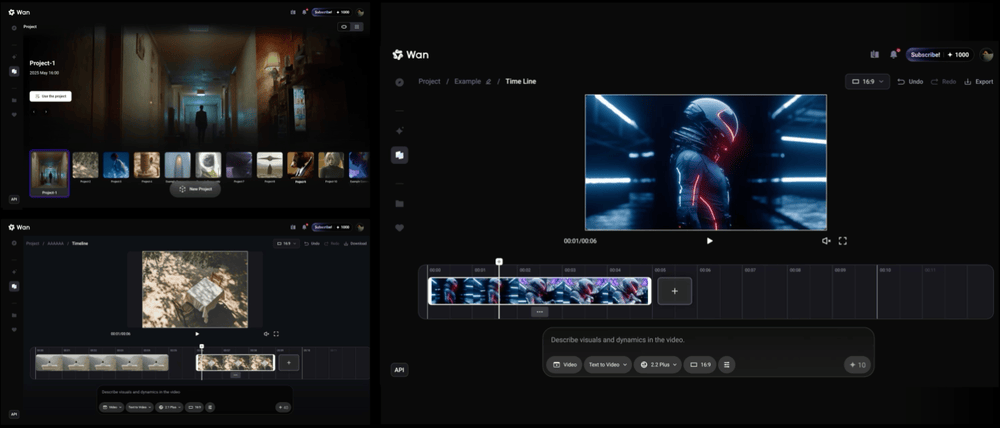Open the Text to Video dropdown under robot timeline
Image resolution: width=1000 pixels, height=428 pixels.
coord(608,365)
